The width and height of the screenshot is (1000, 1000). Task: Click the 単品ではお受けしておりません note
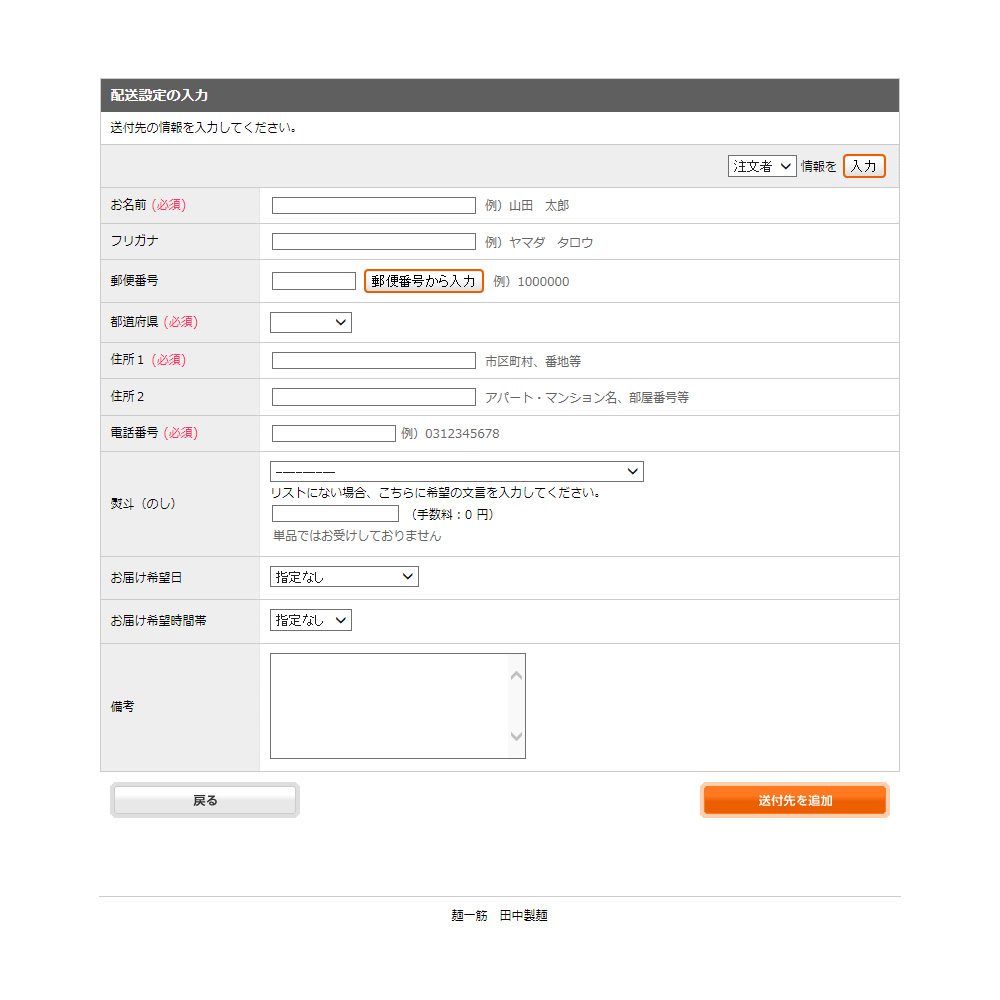point(357,536)
